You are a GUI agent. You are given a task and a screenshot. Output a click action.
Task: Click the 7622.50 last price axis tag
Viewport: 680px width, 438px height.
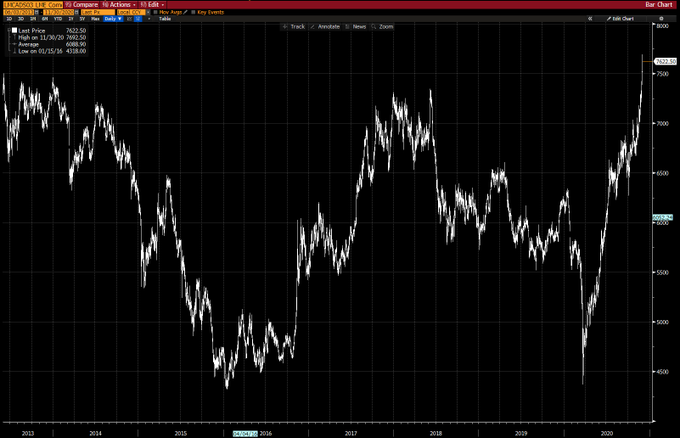click(x=665, y=62)
